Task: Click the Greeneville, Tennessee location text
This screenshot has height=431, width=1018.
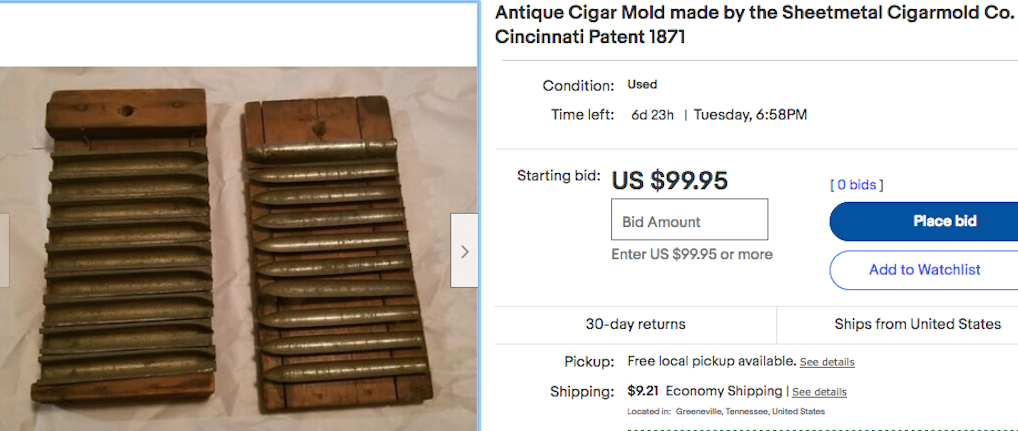Action: pos(726,411)
